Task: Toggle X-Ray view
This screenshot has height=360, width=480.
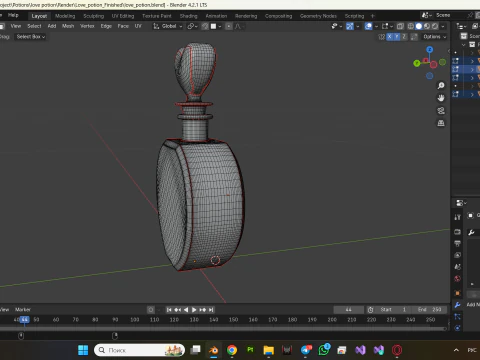Action: click(400, 26)
